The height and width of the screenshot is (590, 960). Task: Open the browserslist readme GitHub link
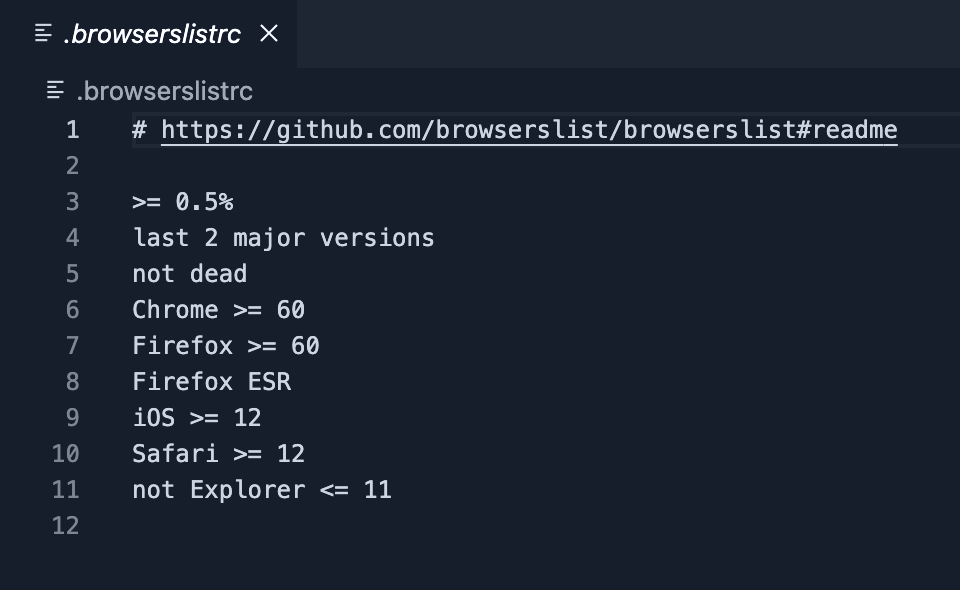click(x=529, y=129)
